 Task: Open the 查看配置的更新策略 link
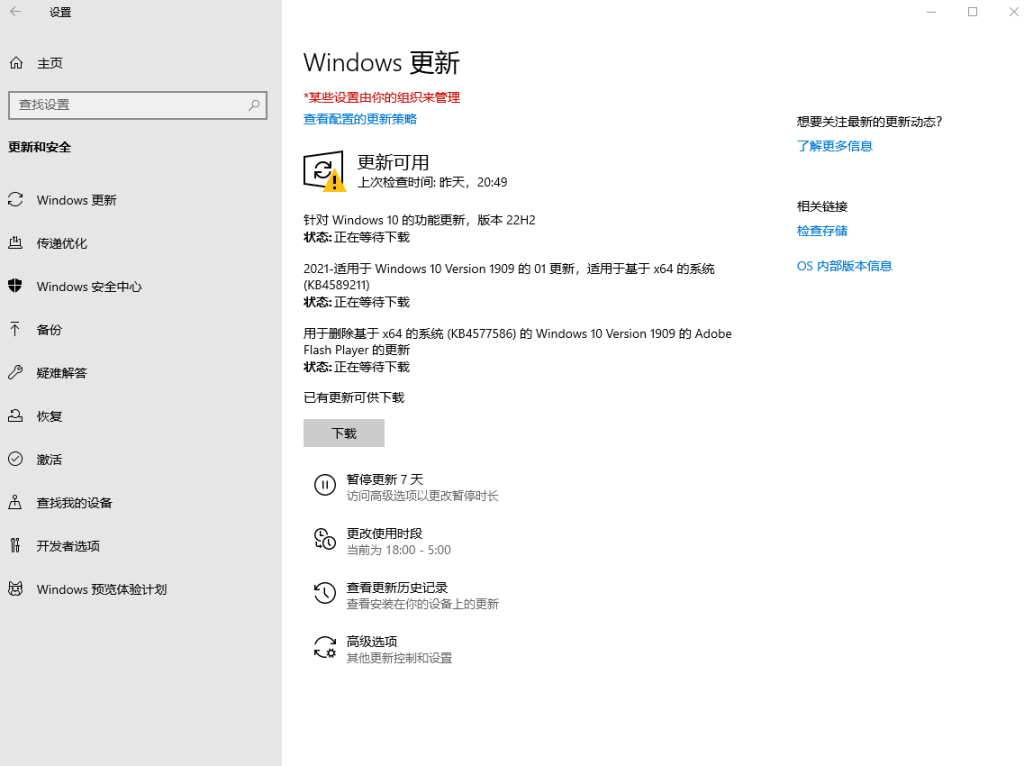pos(359,118)
